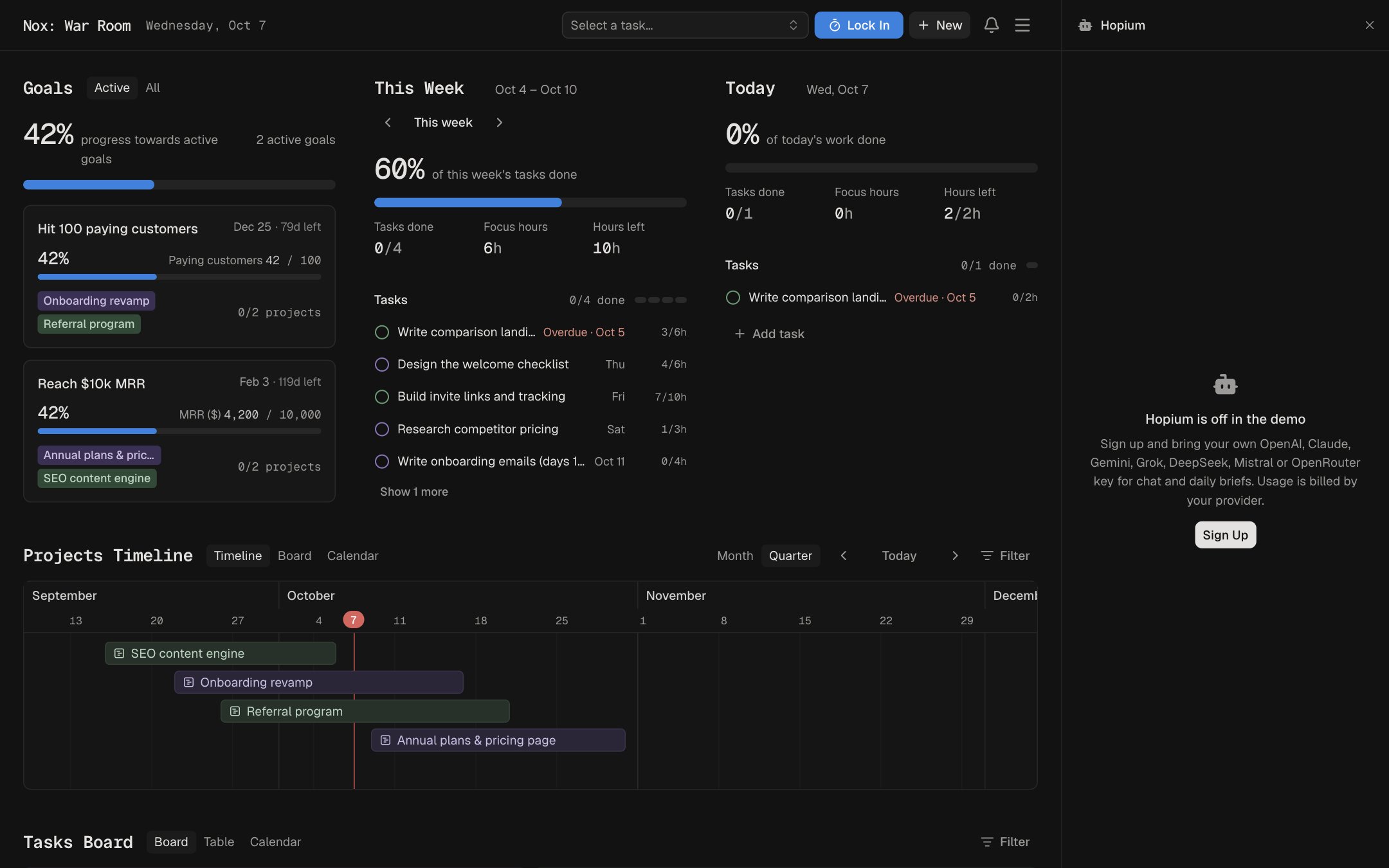The width and height of the screenshot is (1389, 868).
Task: Click document icon on Annual plans bar
Action: [385, 740]
